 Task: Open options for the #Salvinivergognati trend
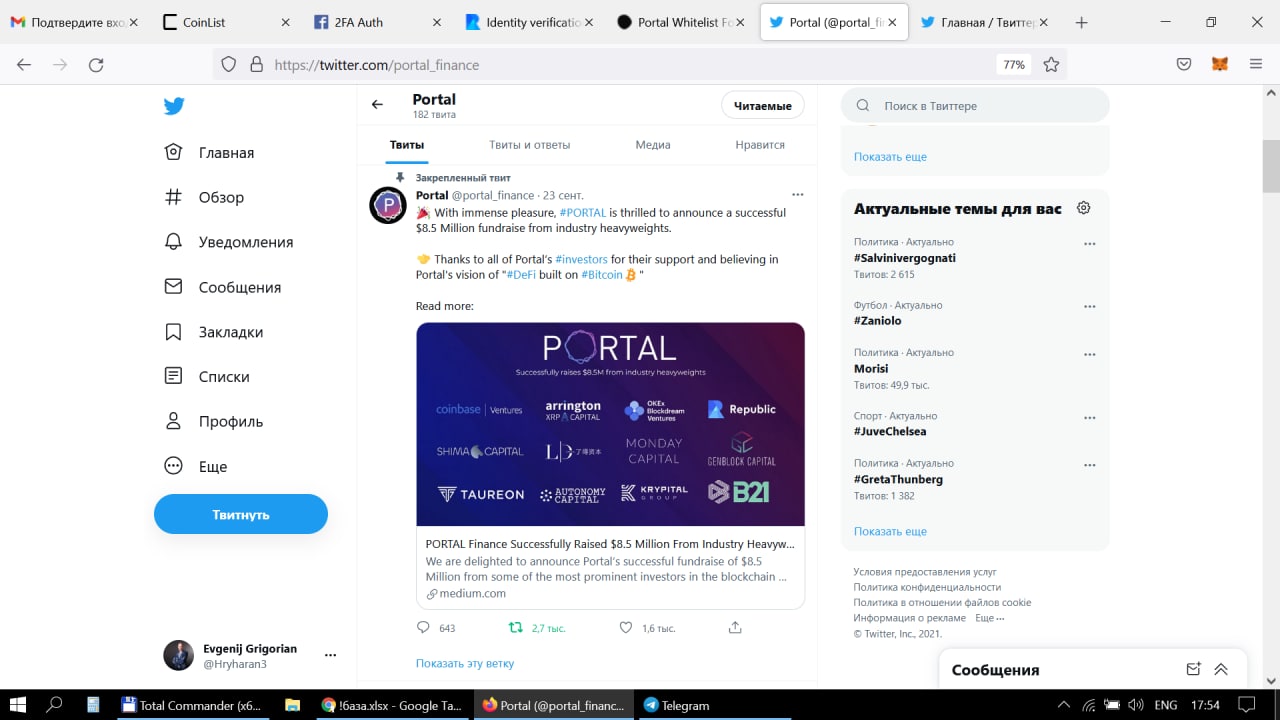coord(1090,244)
